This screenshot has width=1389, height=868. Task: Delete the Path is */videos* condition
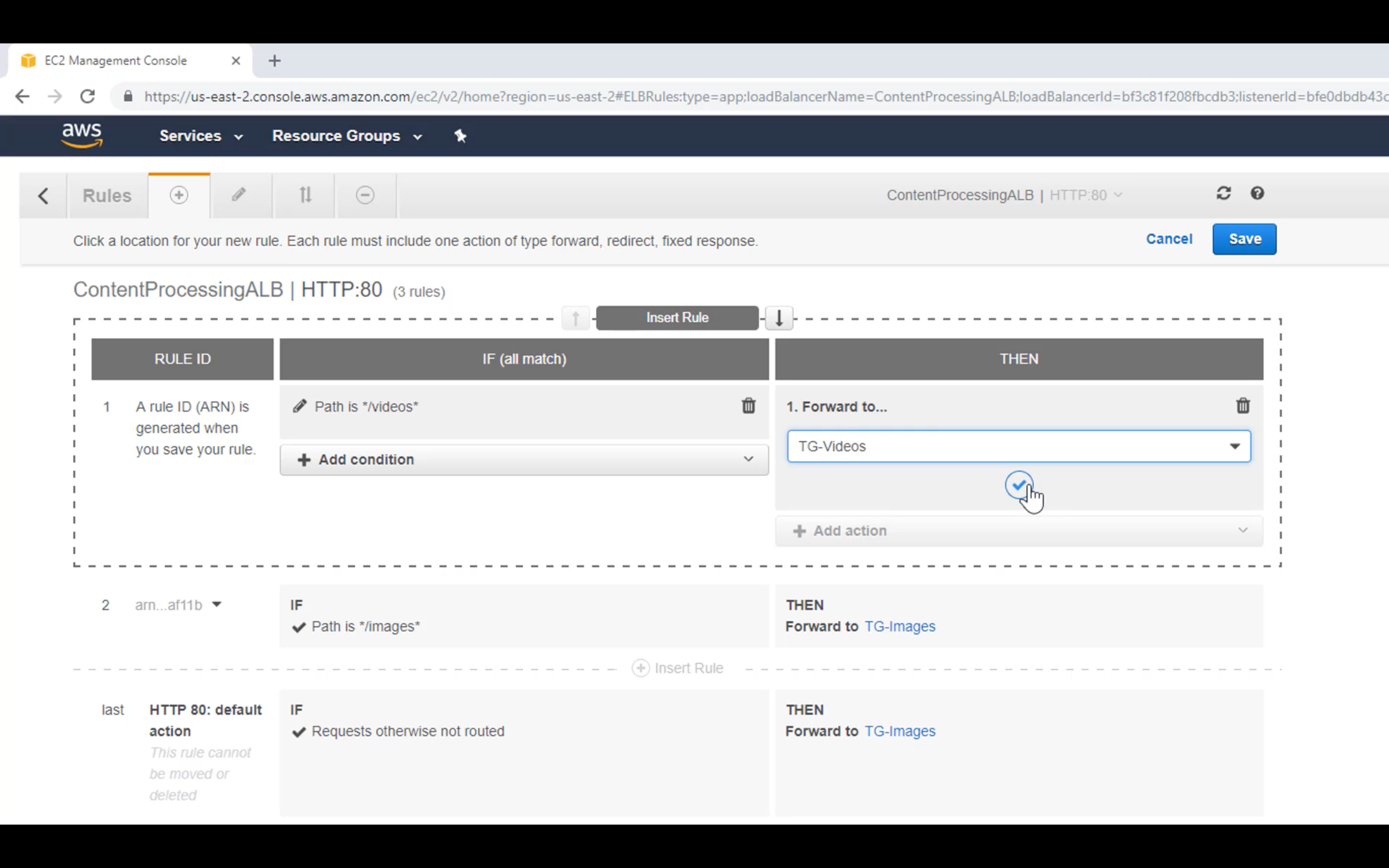click(x=748, y=406)
